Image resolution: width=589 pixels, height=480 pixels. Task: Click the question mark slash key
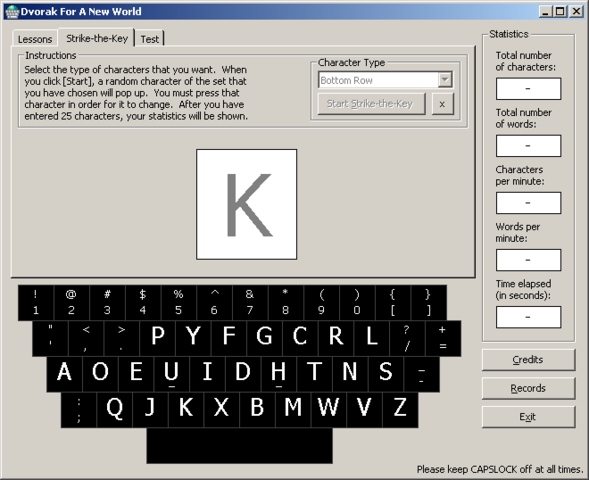coord(407,338)
